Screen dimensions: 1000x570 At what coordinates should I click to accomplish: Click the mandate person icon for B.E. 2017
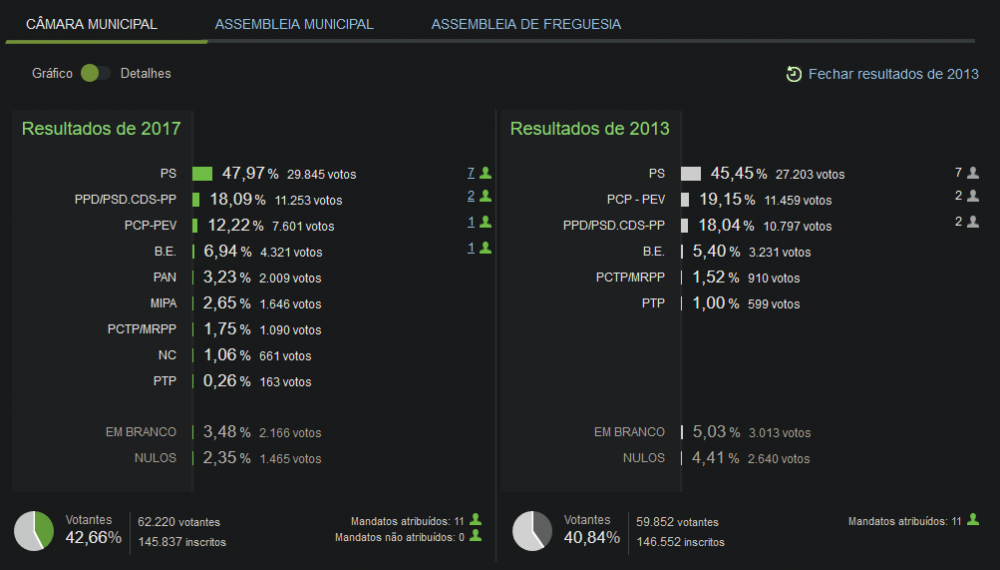[x=485, y=247]
